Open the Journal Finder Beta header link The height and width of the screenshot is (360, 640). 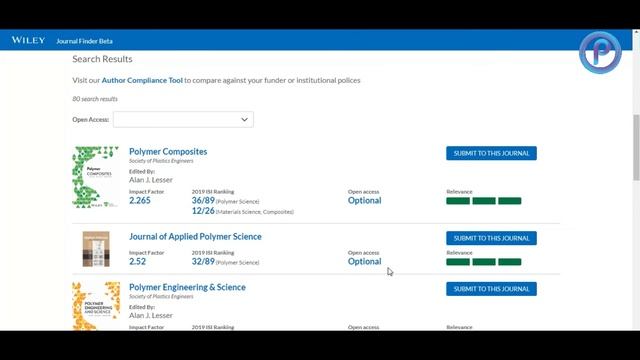(x=84, y=41)
